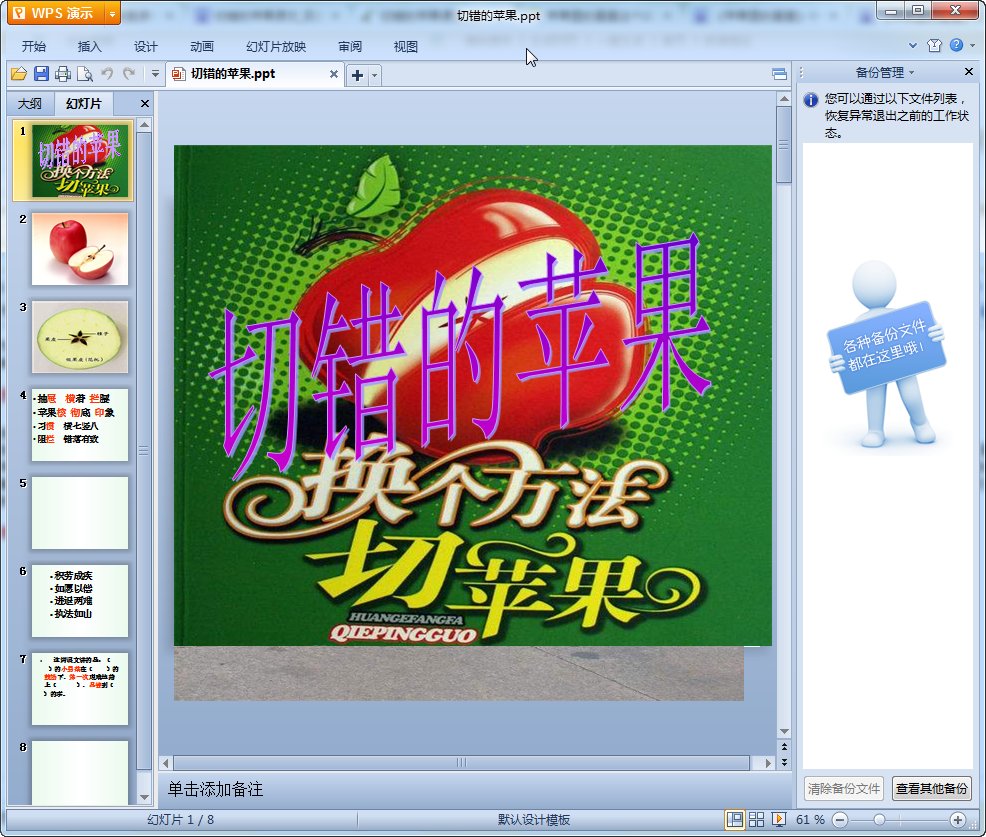Open the new tab dropdown arrow
986x837 pixels.
click(x=375, y=75)
